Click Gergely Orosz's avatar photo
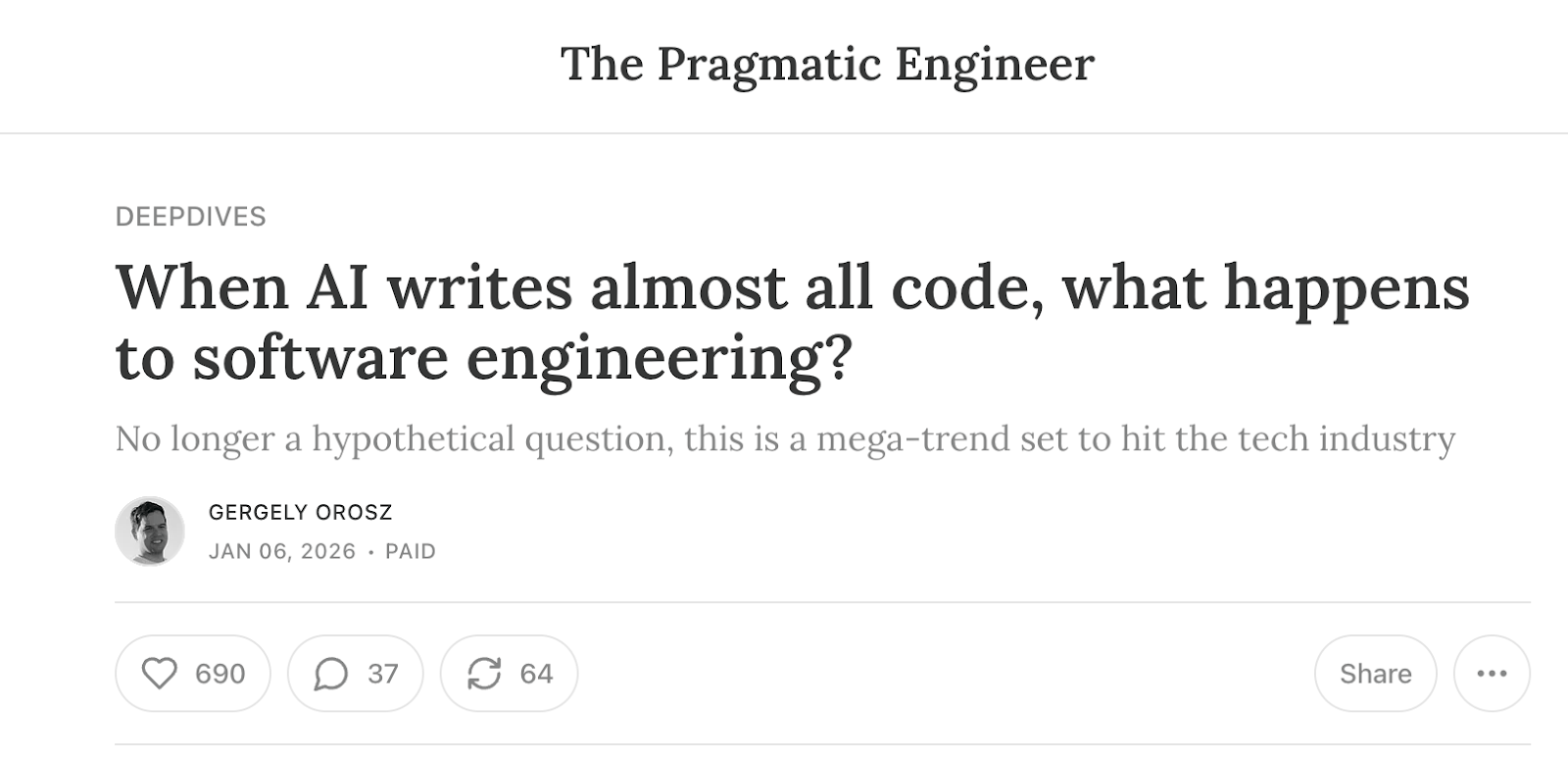 pos(150,531)
